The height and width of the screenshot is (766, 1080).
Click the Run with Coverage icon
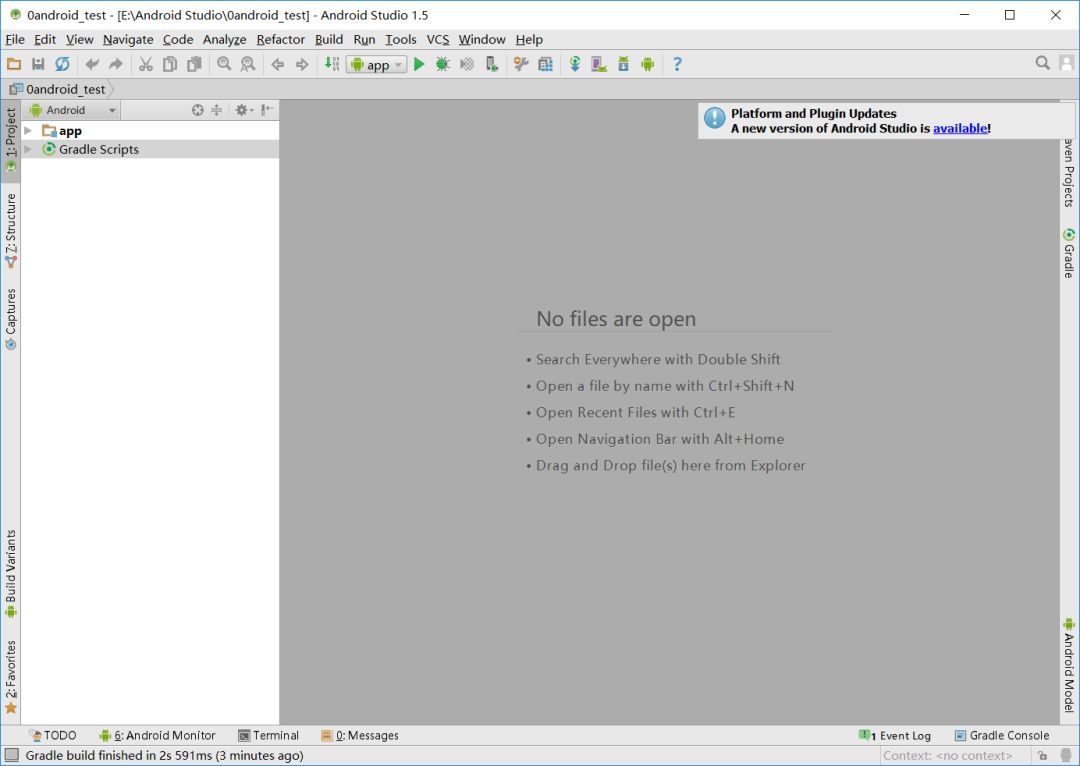click(x=467, y=64)
